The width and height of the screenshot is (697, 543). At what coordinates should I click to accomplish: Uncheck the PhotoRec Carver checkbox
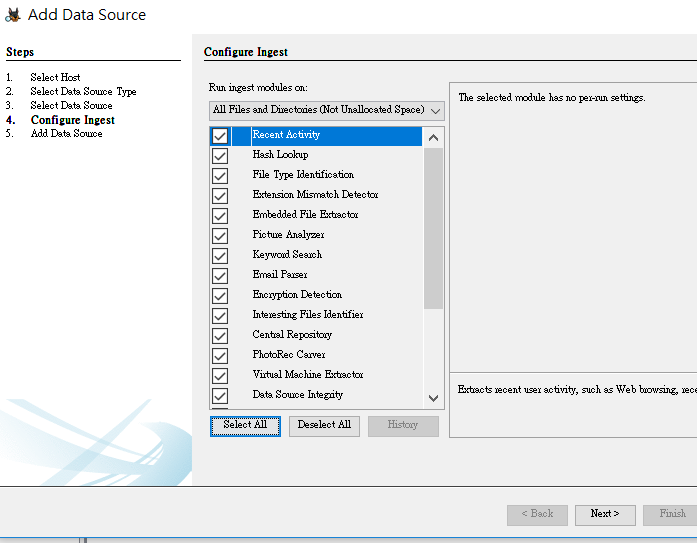(220, 356)
